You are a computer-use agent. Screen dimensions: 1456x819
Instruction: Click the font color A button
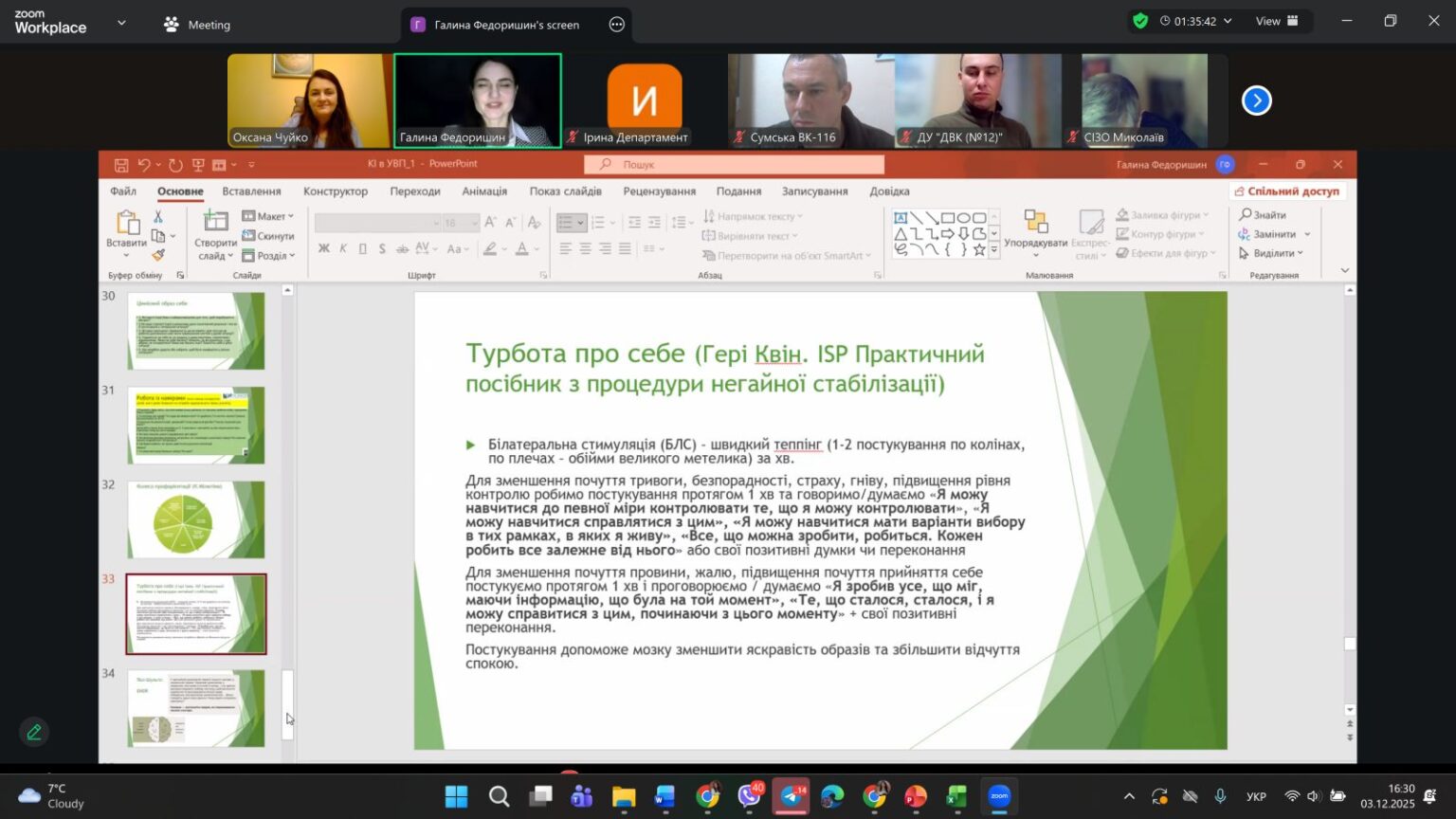521,248
